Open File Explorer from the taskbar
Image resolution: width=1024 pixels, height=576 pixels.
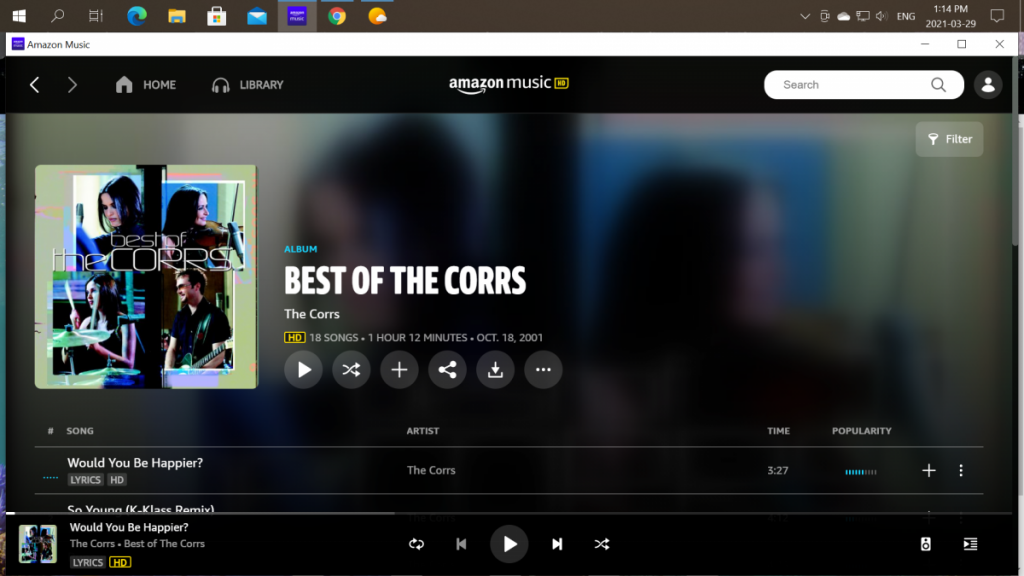(177, 16)
